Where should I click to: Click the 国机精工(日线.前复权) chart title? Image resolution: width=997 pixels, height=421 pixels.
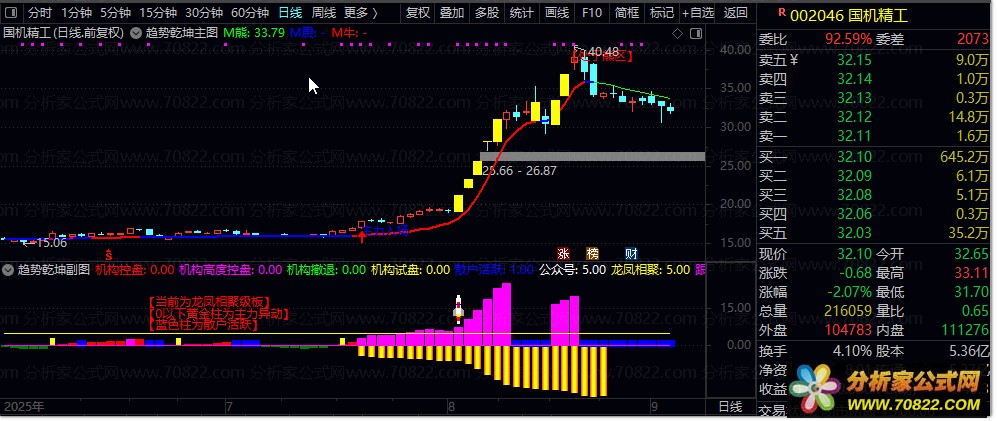64,33
